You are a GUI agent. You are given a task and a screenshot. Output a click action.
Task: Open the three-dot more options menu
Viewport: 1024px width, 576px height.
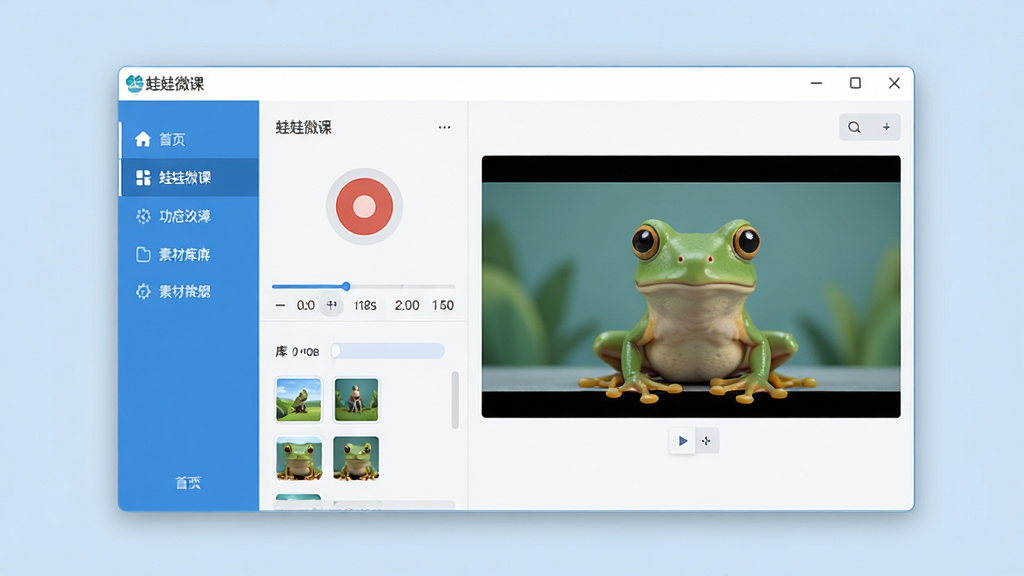click(444, 127)
